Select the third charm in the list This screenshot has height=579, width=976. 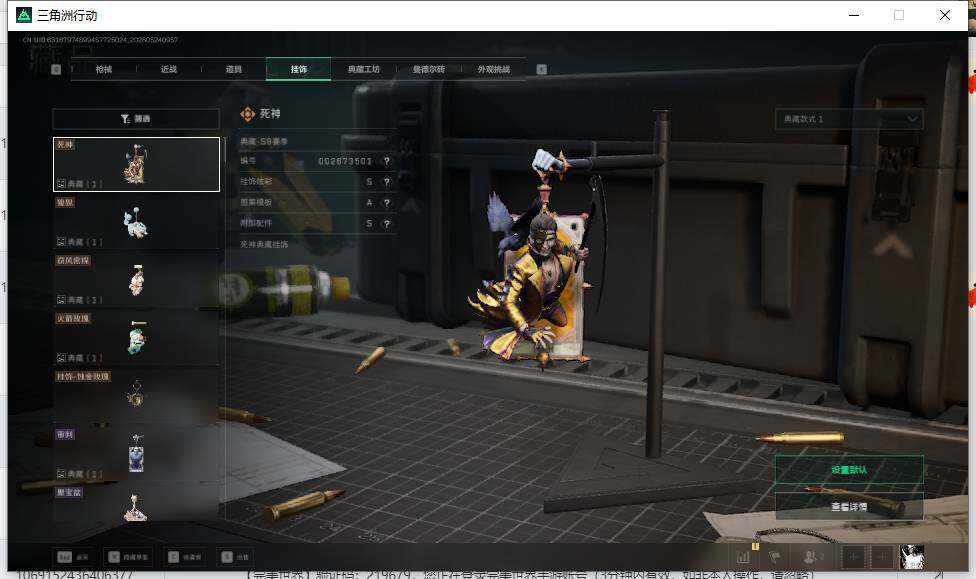coord(136,280)
